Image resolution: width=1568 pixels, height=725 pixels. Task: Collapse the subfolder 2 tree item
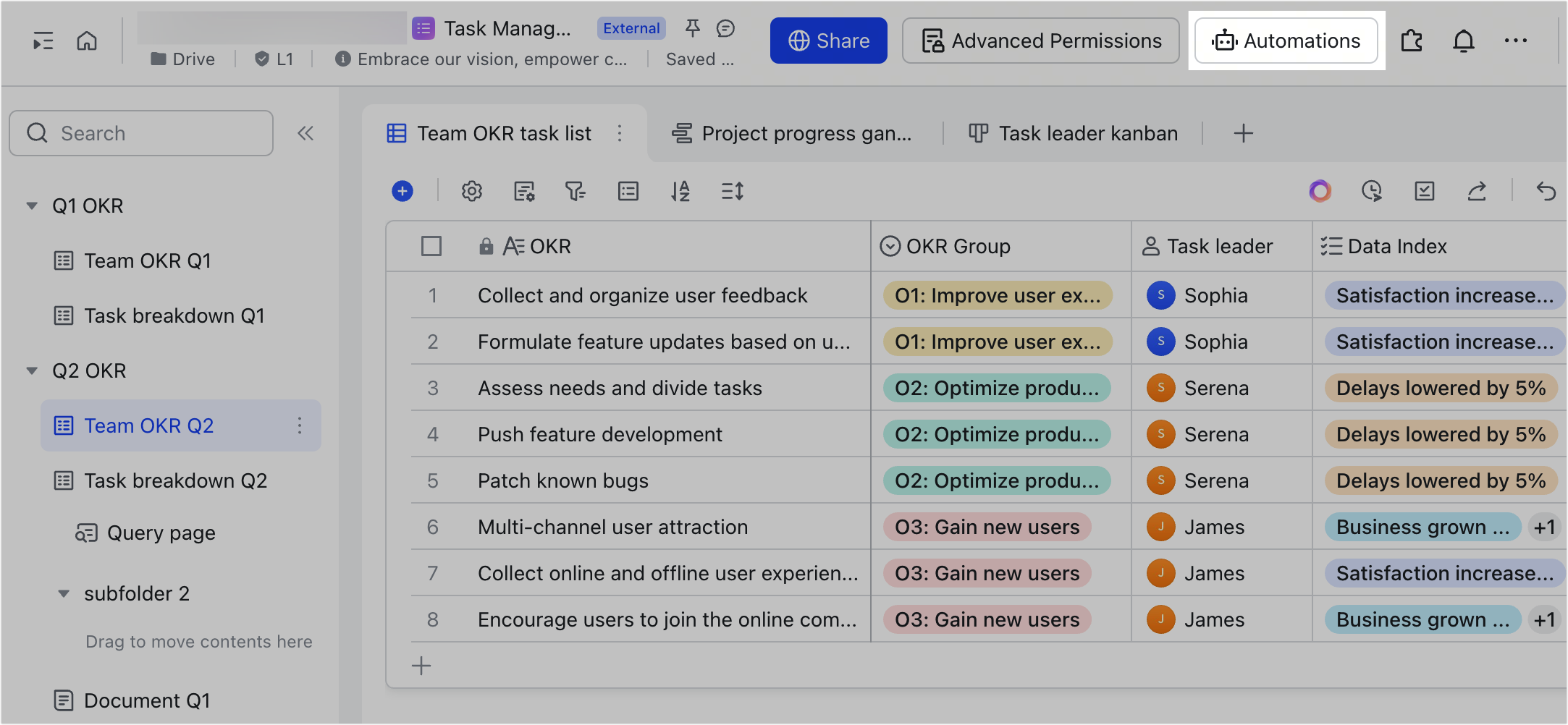[x=64, y=593]
